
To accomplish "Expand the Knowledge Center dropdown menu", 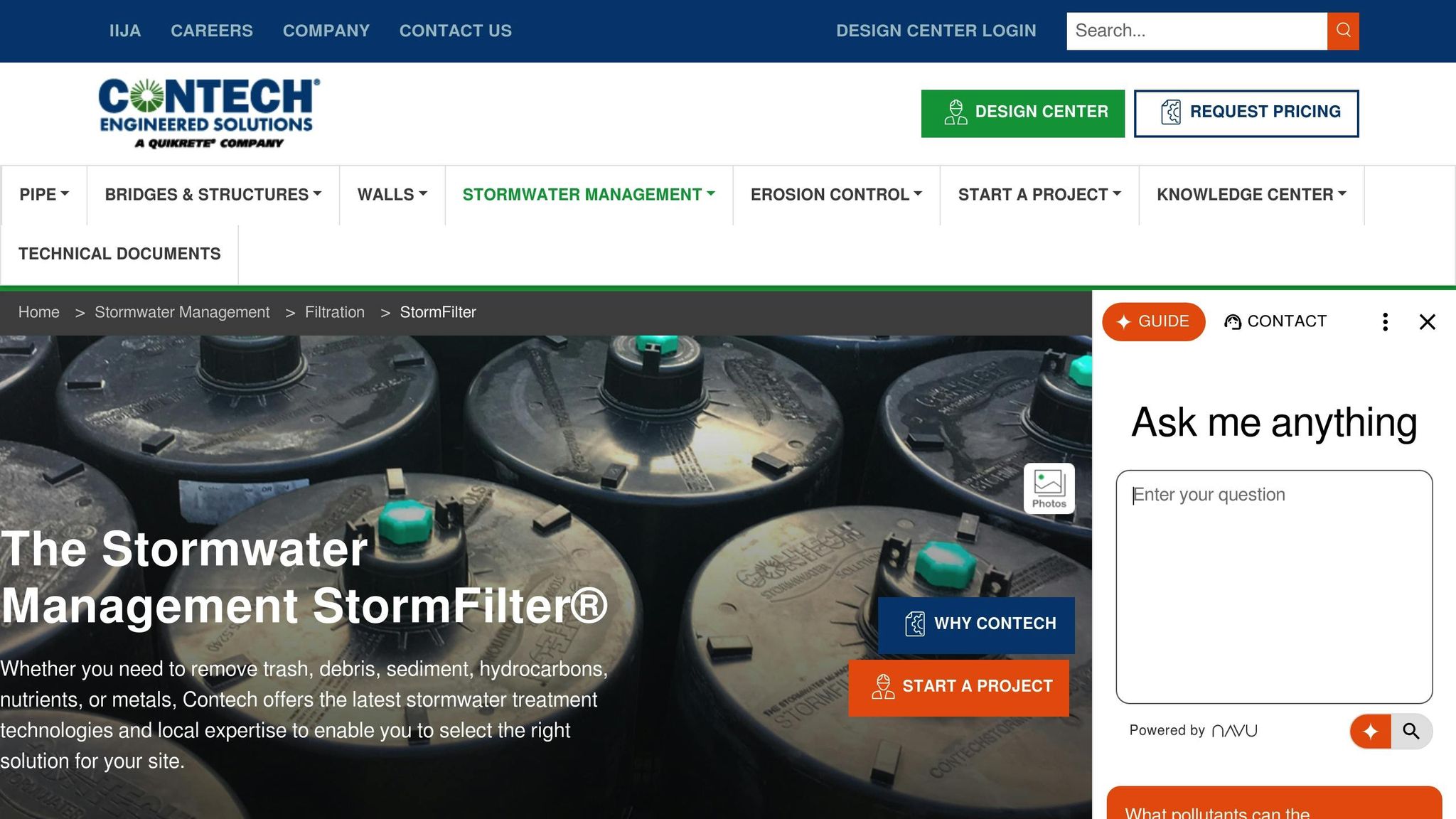I will [x=1251, y=195].
